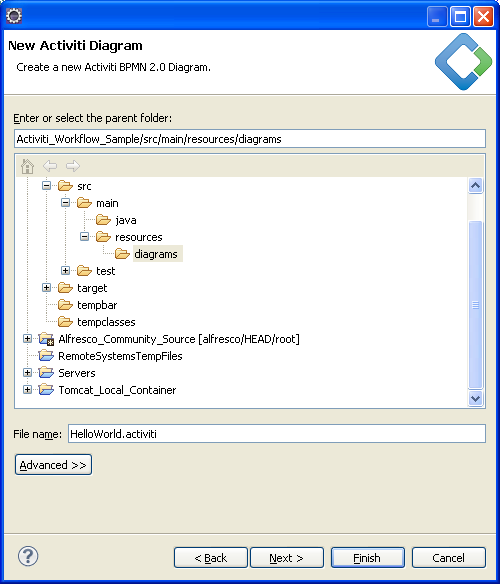Image resolution: width=500 pixels, height=584 pixels.
Task: Click the Finish button
Action: pos(367,558)
